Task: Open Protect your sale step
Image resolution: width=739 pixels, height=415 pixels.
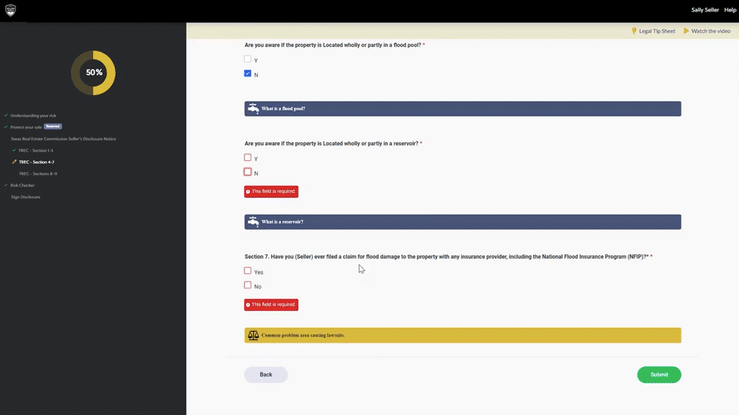Action: pos(26,127)
